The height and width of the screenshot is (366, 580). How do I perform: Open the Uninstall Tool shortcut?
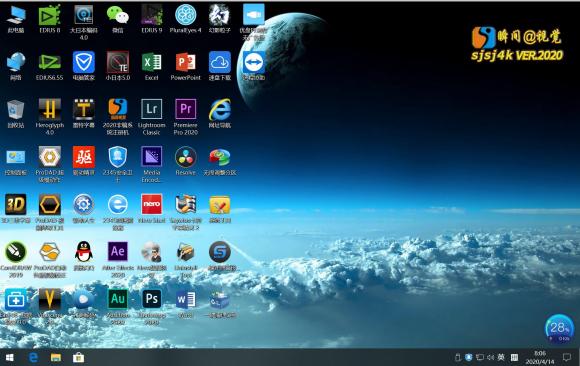(186, 252)
